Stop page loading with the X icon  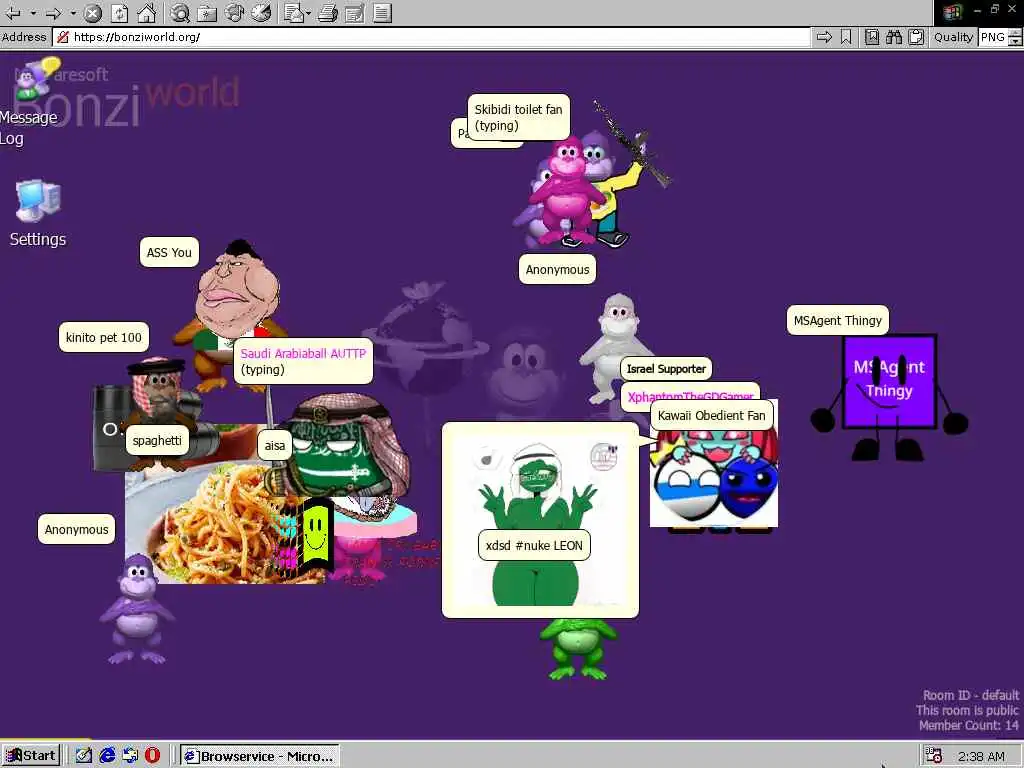click(93, 12)
